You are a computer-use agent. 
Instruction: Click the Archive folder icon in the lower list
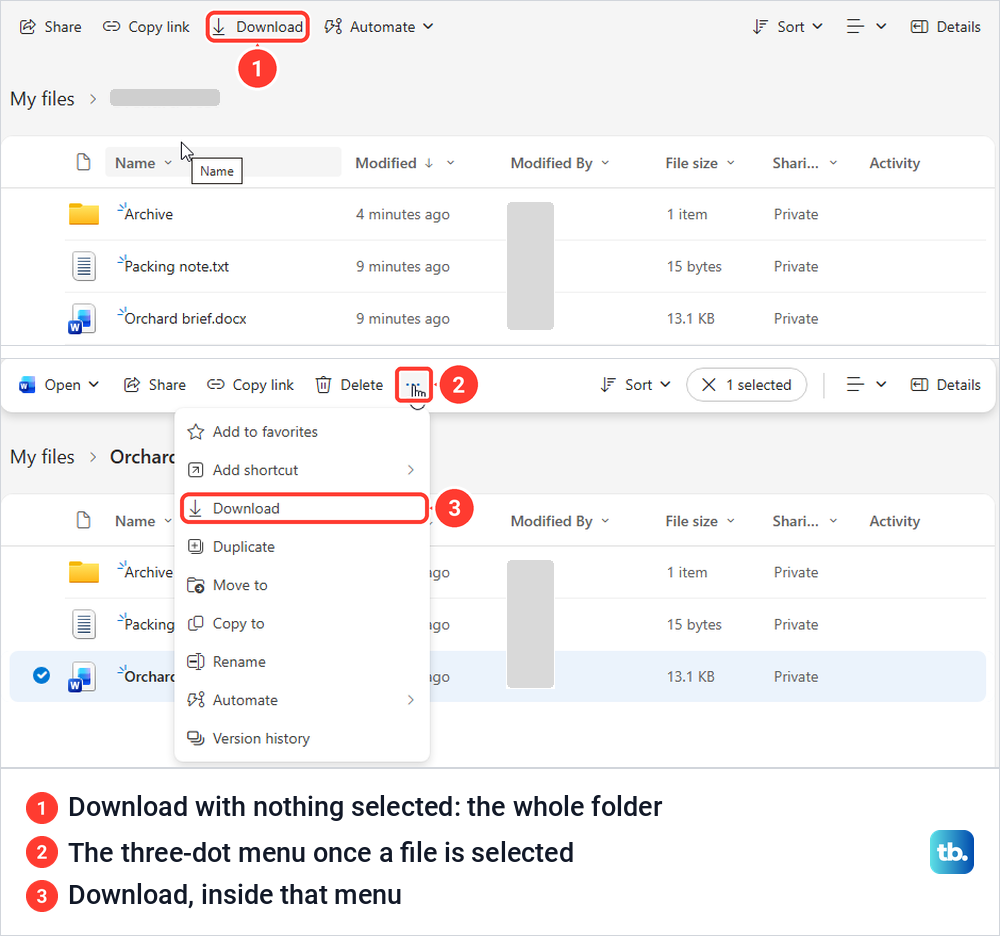84,573
